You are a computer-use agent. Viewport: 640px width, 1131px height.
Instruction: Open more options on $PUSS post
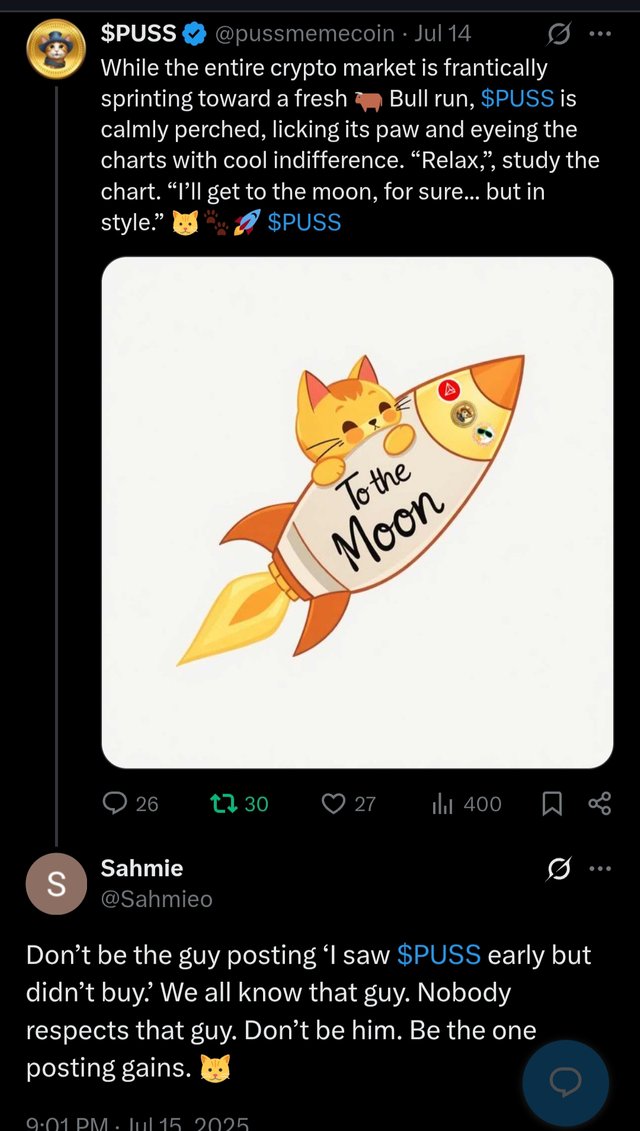[x=600, y=34]
